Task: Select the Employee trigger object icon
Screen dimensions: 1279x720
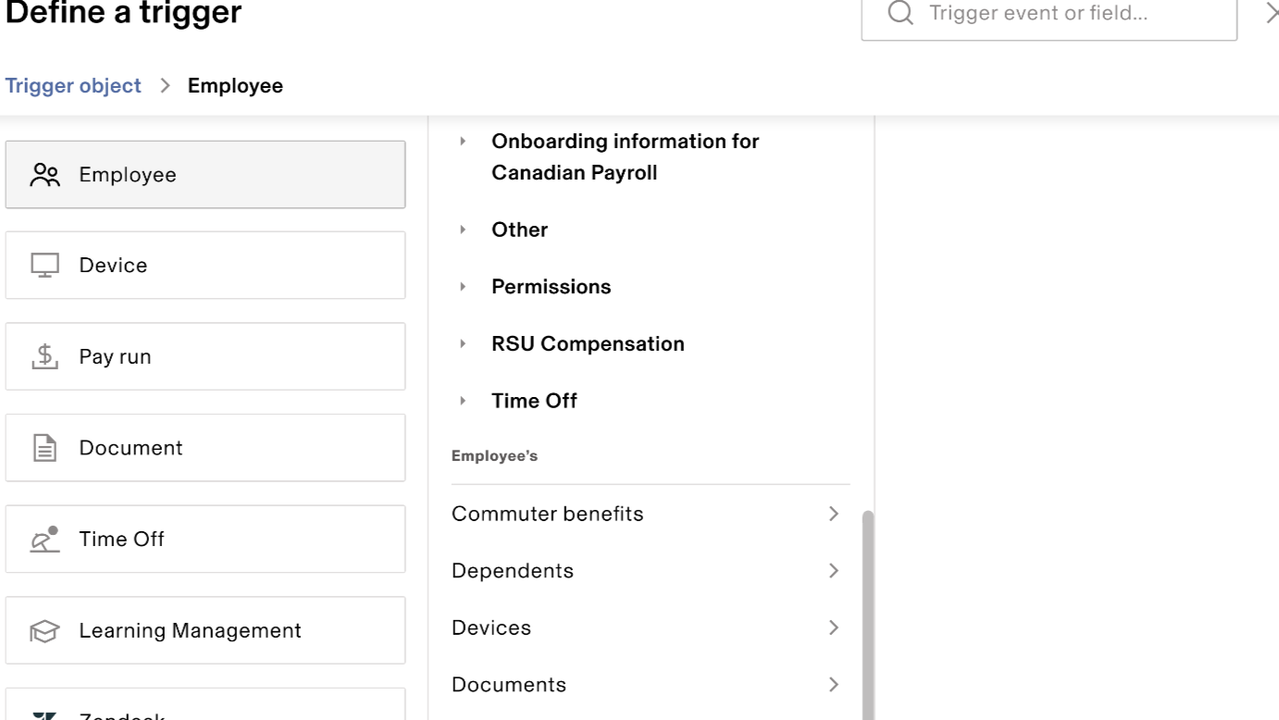Action: (44, 175)
